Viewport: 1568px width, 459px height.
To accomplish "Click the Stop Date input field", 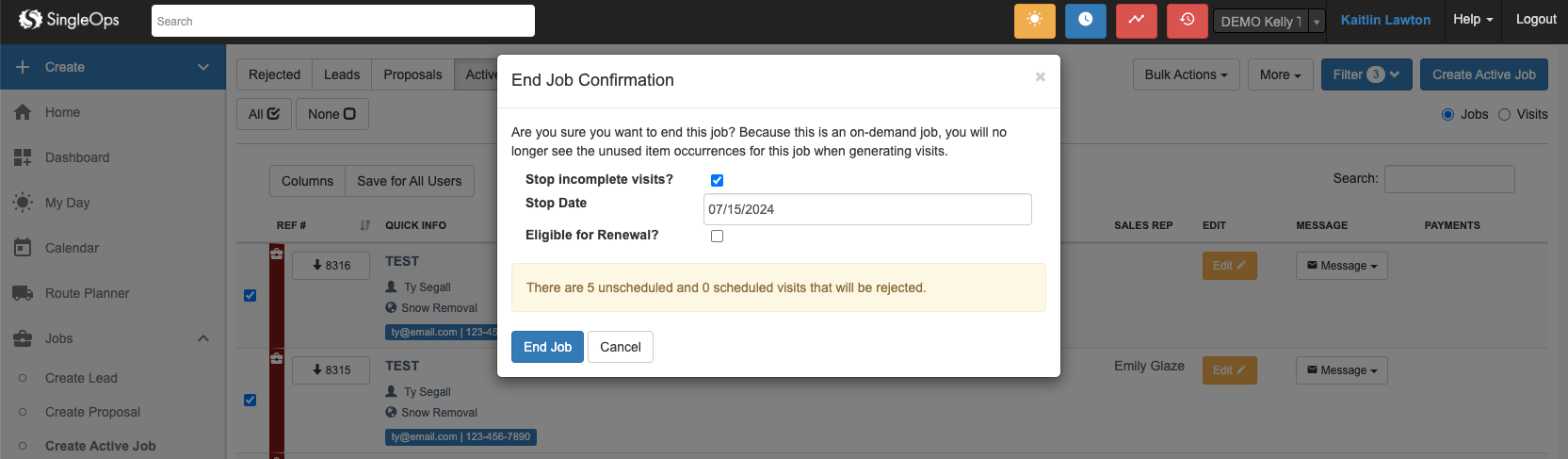I will click(x=866, y=209).
